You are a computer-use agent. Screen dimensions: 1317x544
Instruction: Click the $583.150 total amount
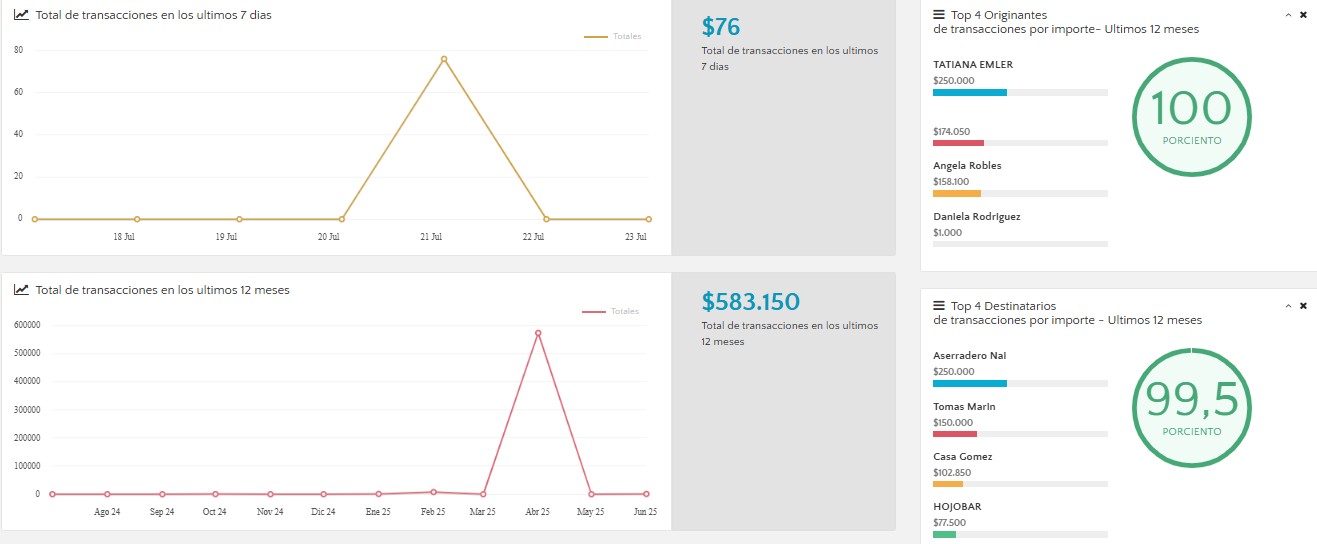click(x=751, y=301)
